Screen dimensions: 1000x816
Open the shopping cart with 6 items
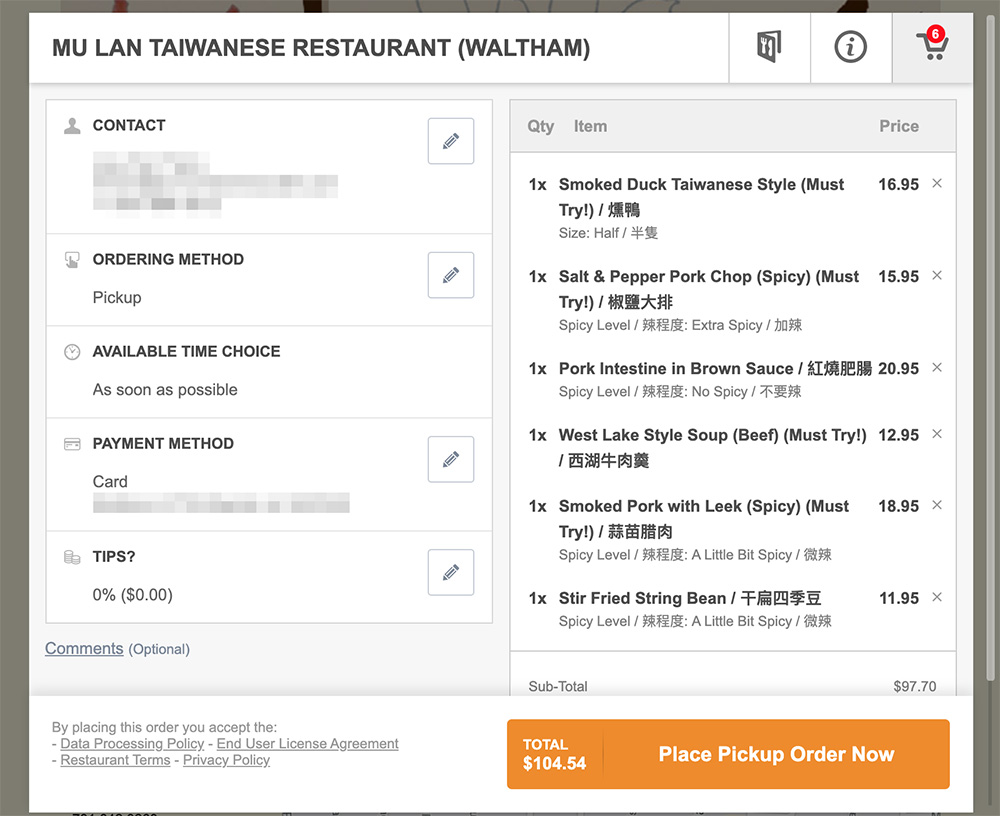(931, 47)
